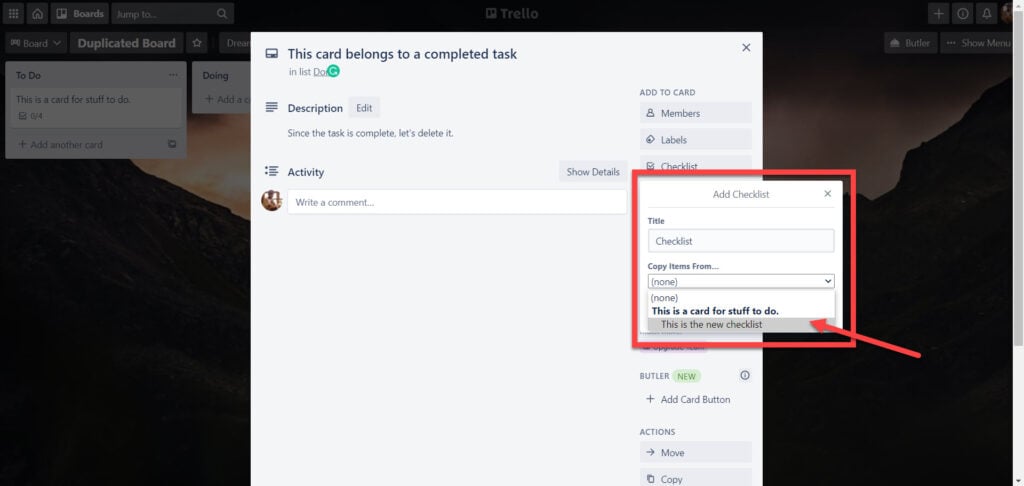Click the card title 'This card belongs to a completed task'

pos(402,54)
